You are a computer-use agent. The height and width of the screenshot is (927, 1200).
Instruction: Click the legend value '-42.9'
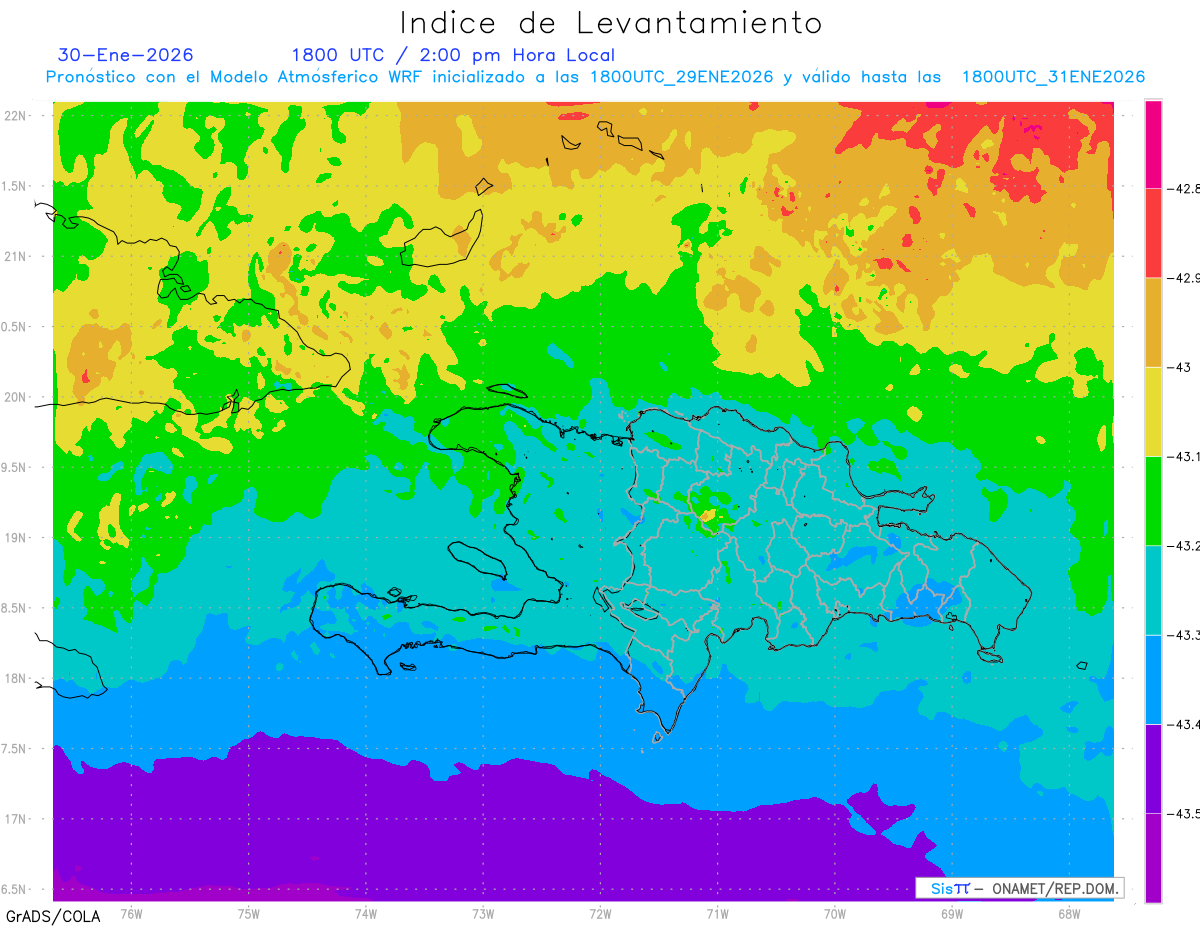click(1186, 277)
